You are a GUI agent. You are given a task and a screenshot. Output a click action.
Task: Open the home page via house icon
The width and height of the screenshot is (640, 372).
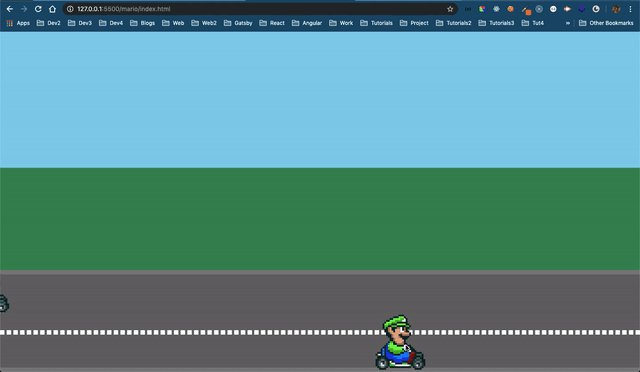[52, 9]
